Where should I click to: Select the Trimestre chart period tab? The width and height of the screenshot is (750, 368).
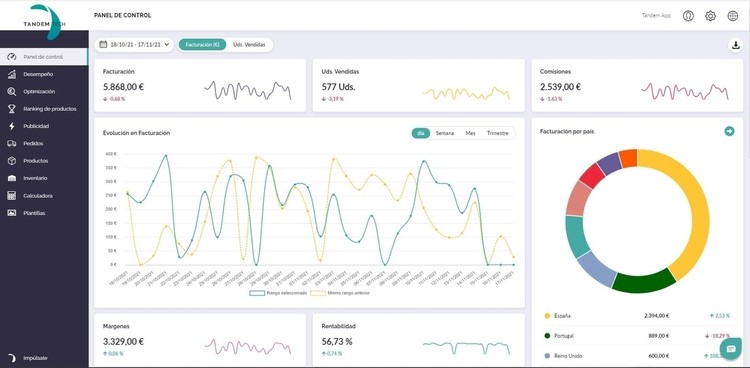click(497, 134)
